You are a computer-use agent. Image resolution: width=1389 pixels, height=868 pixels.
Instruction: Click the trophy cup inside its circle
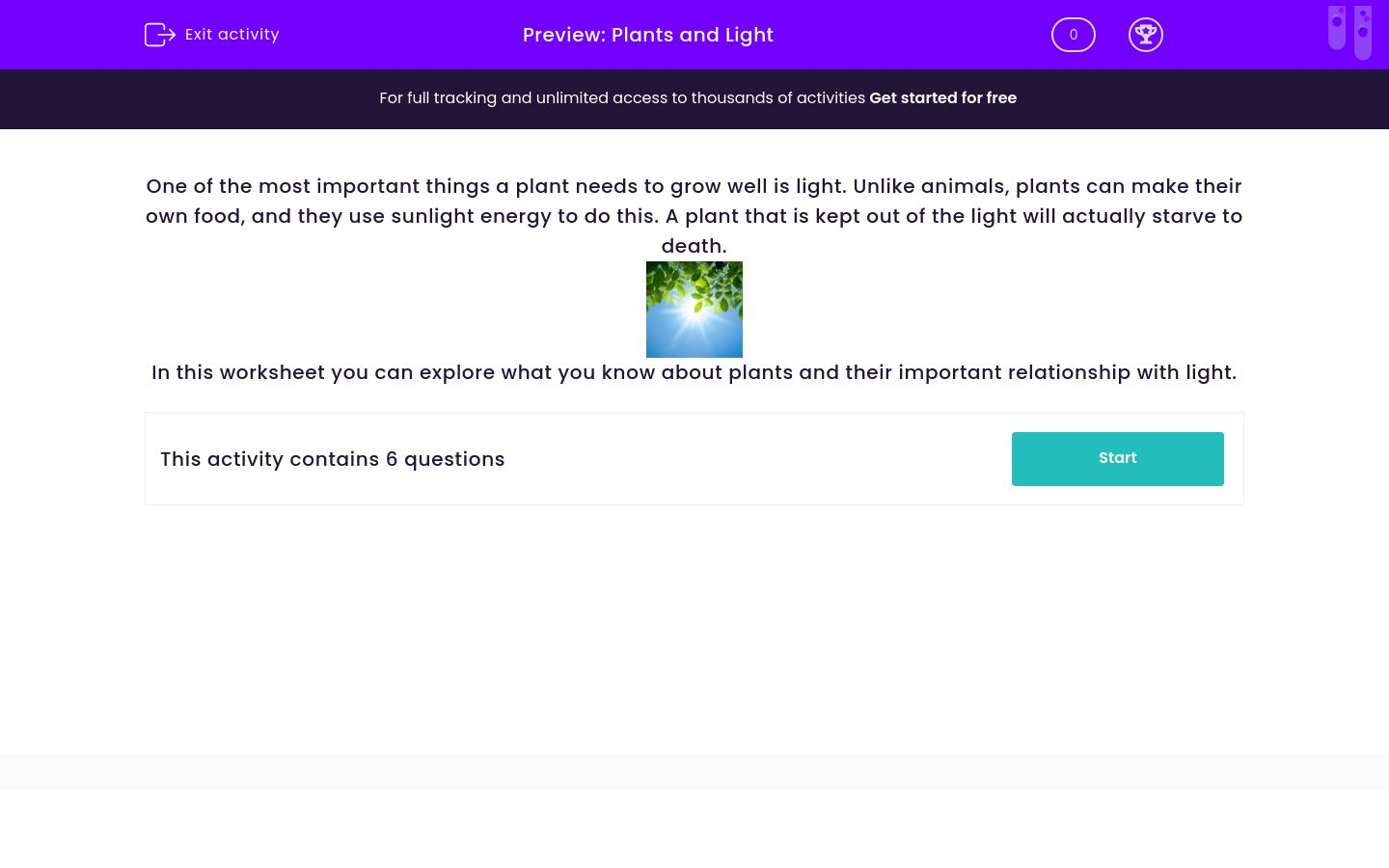1146,35
